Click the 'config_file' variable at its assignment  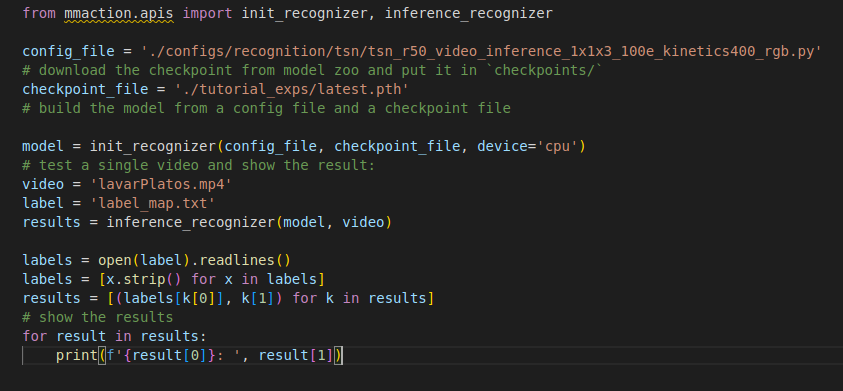(x=68, y=52)
